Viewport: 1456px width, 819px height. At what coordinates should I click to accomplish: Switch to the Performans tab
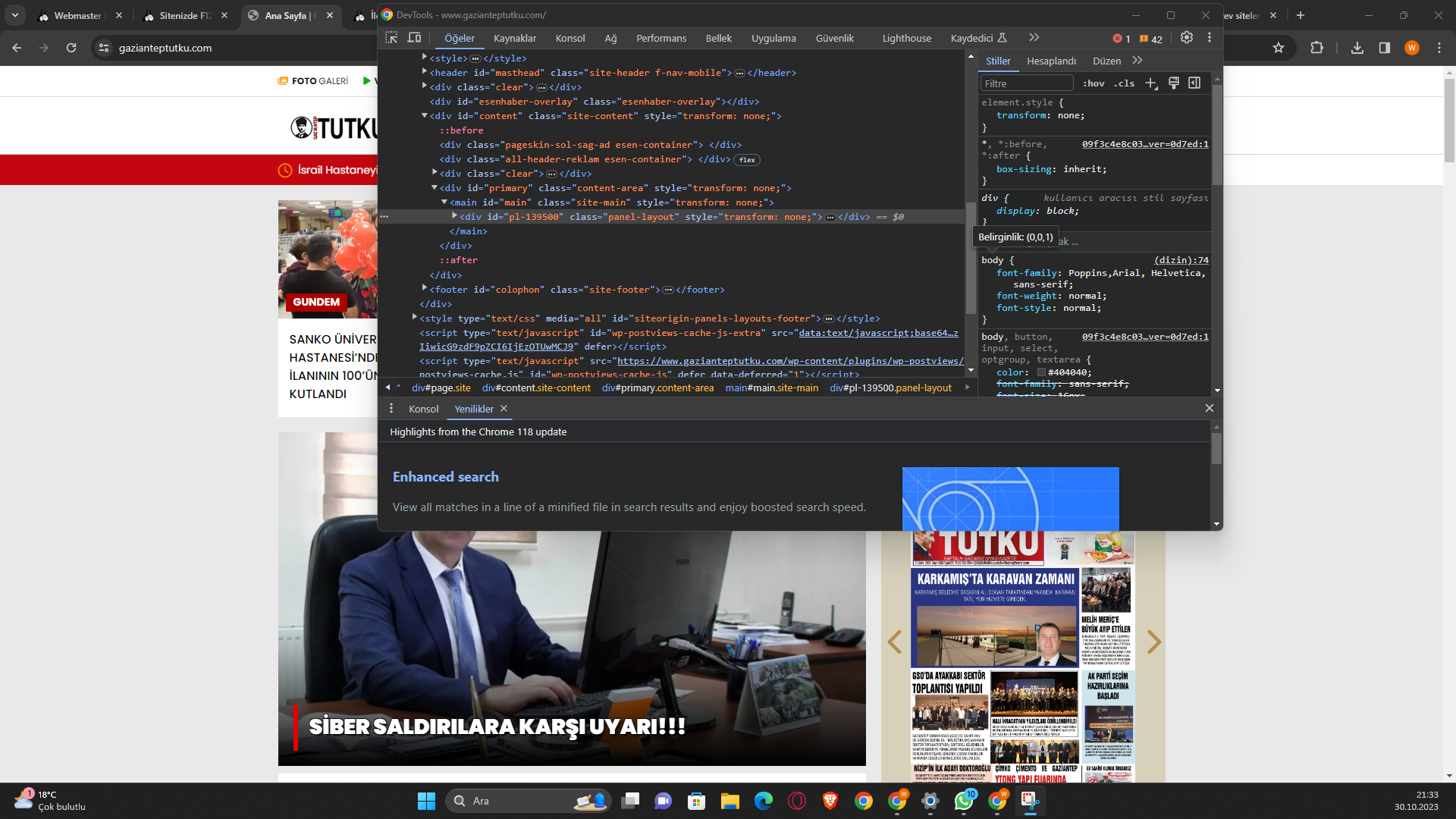click(x=661, y=39)
